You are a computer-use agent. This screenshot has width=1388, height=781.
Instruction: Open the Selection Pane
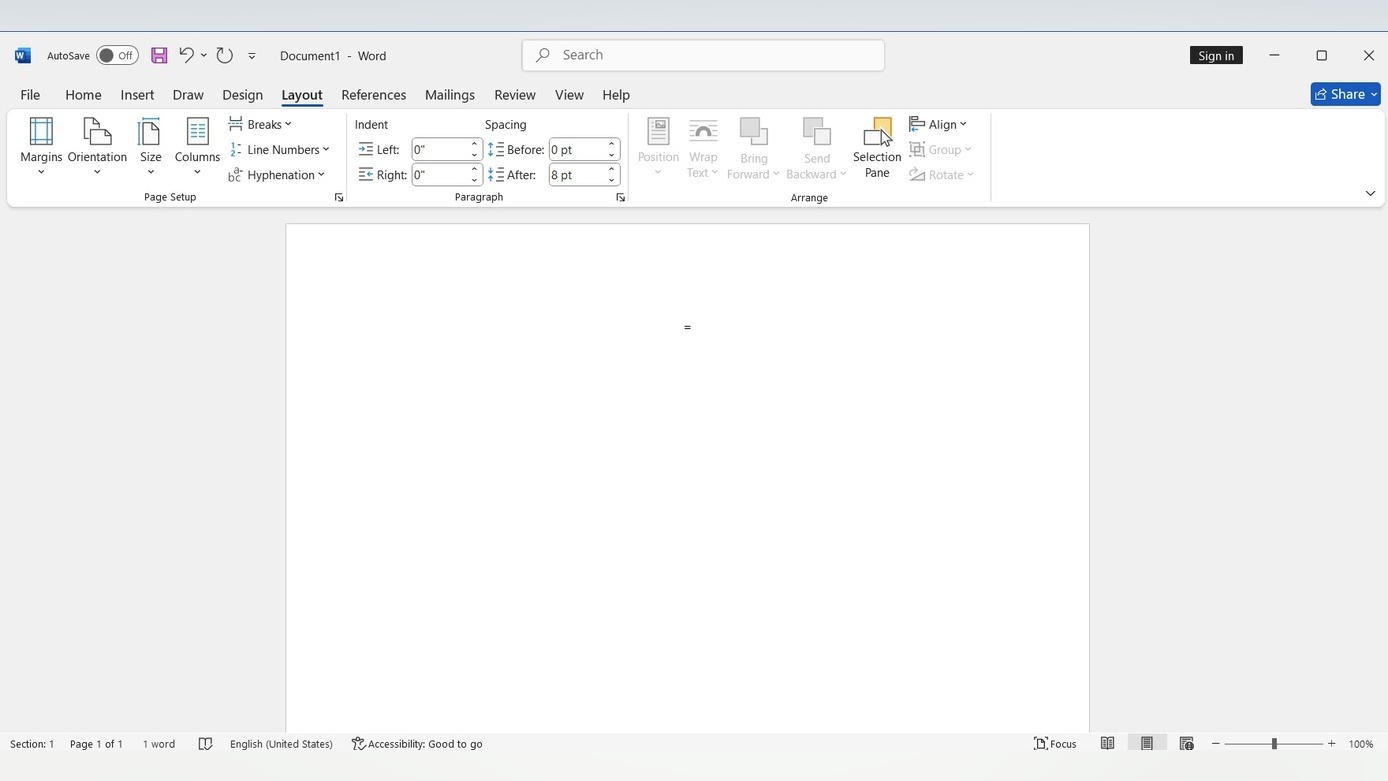click(877, 147)
